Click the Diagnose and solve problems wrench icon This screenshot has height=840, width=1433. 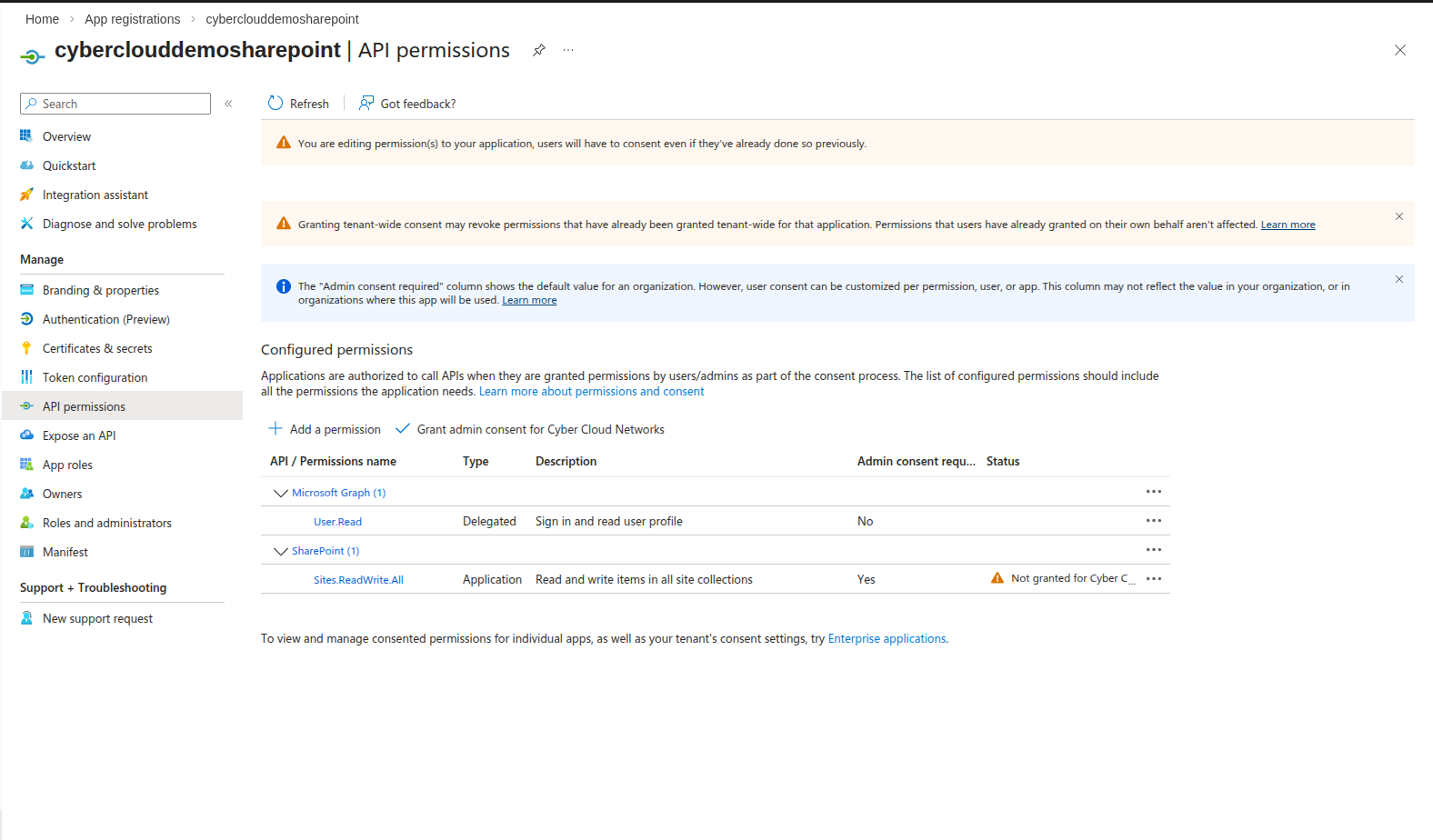26,224
